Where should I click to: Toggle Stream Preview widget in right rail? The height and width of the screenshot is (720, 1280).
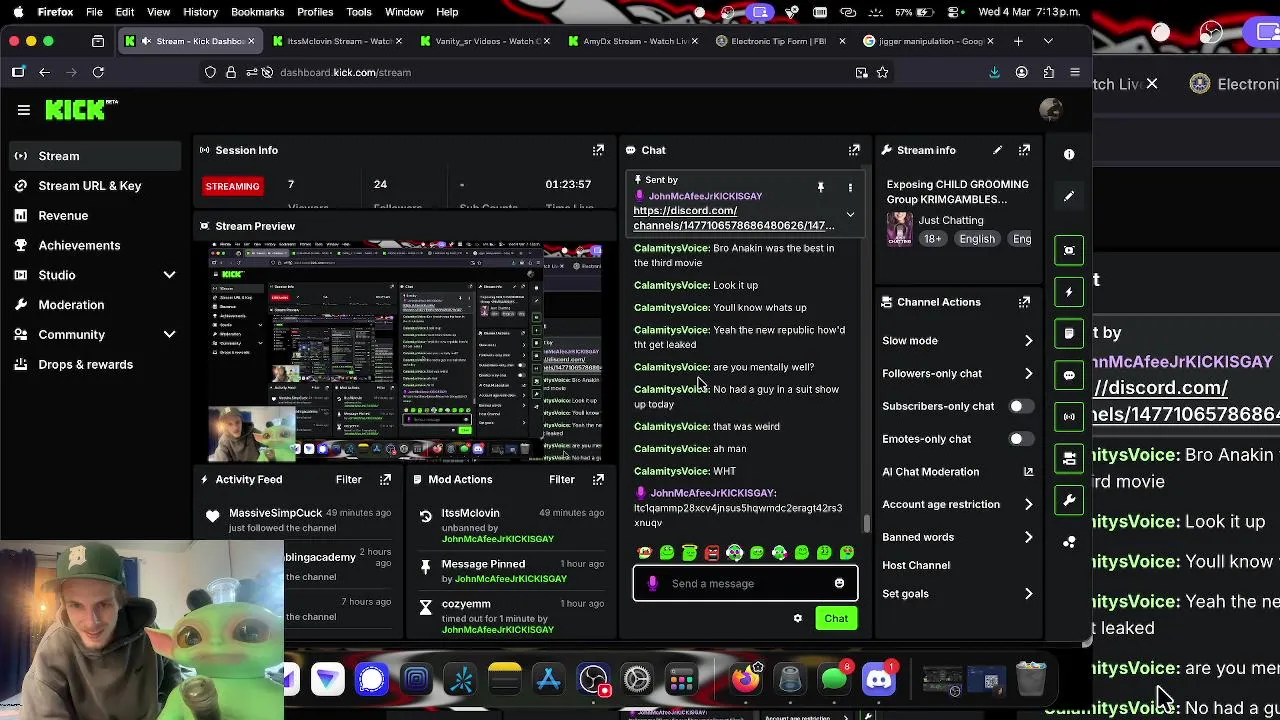pos(1069,250)
